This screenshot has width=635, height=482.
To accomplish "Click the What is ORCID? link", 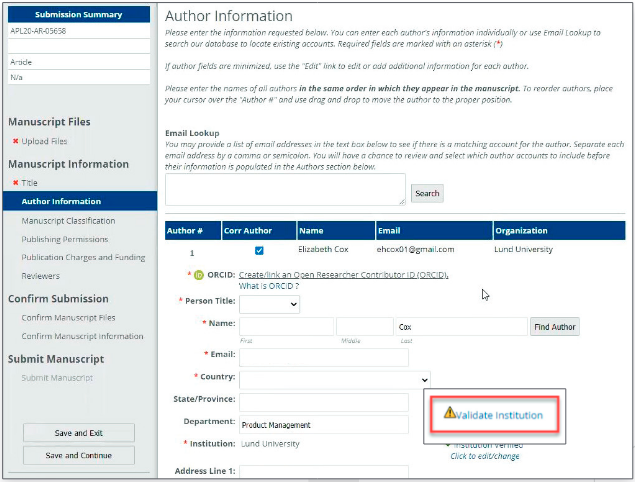I will coord(269,287).
